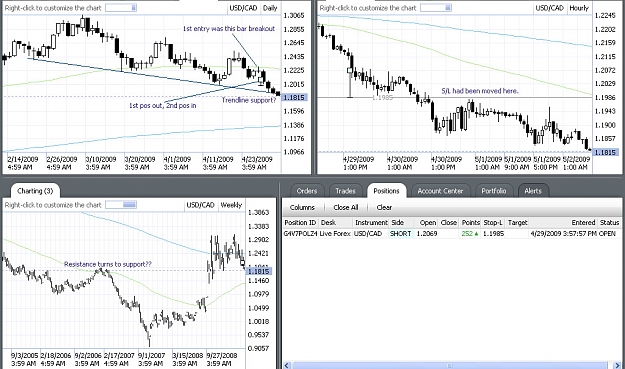Click the Close column header
This screenshot has height=369, width=625.
point(449,223)
